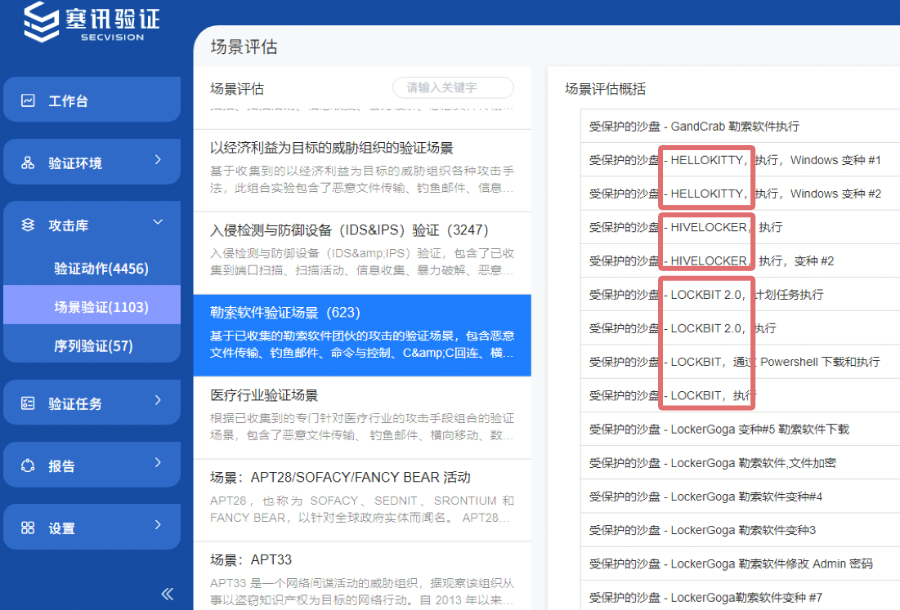Select 场景验证(1103) submenu

92,306
